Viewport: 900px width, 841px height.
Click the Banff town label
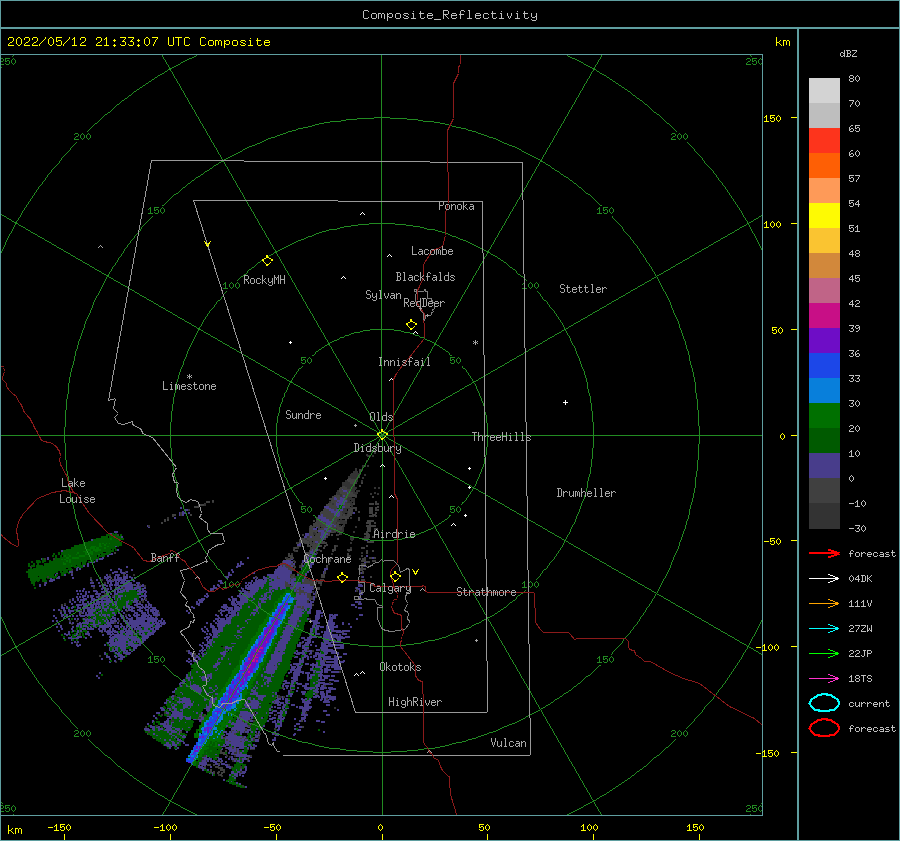coord(165,557)
